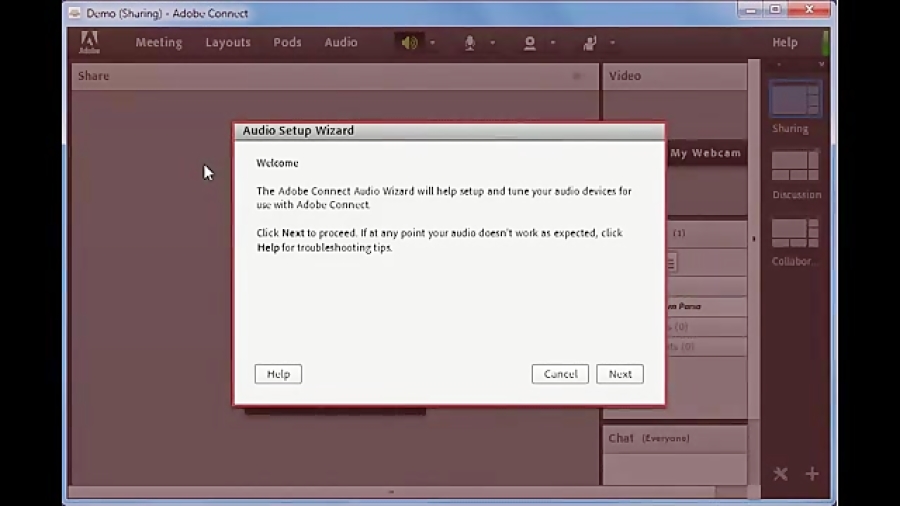The width and height of the screenshot is (900, 506).
Task: Click the microphone icon in toolbar
Action: [x=470, y=42]
